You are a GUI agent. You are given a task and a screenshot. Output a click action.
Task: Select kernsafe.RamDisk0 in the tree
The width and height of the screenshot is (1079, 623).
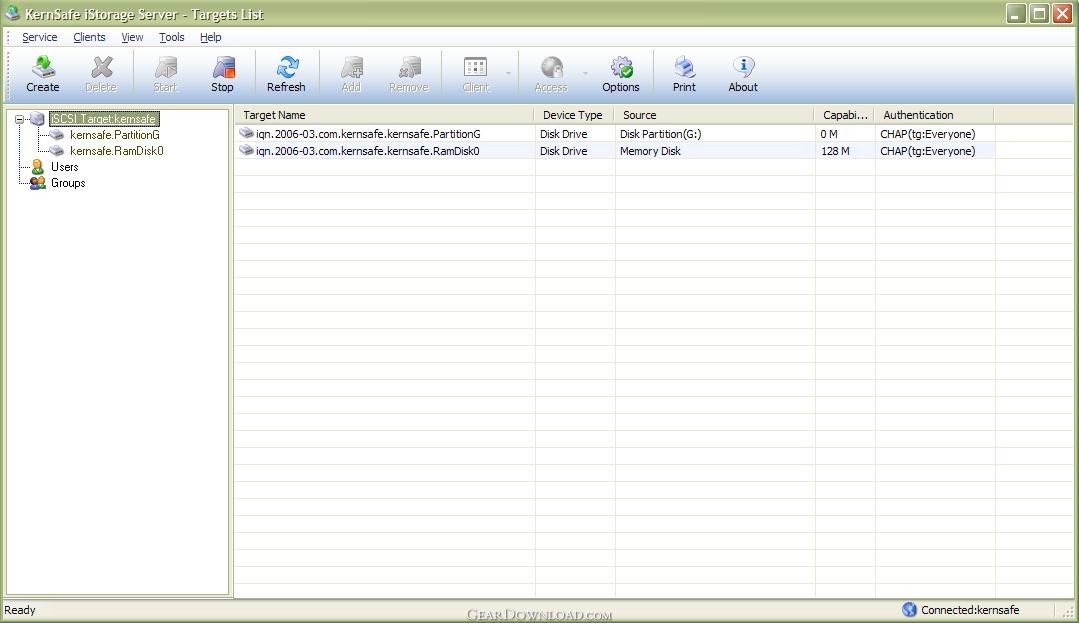point(117,151)
